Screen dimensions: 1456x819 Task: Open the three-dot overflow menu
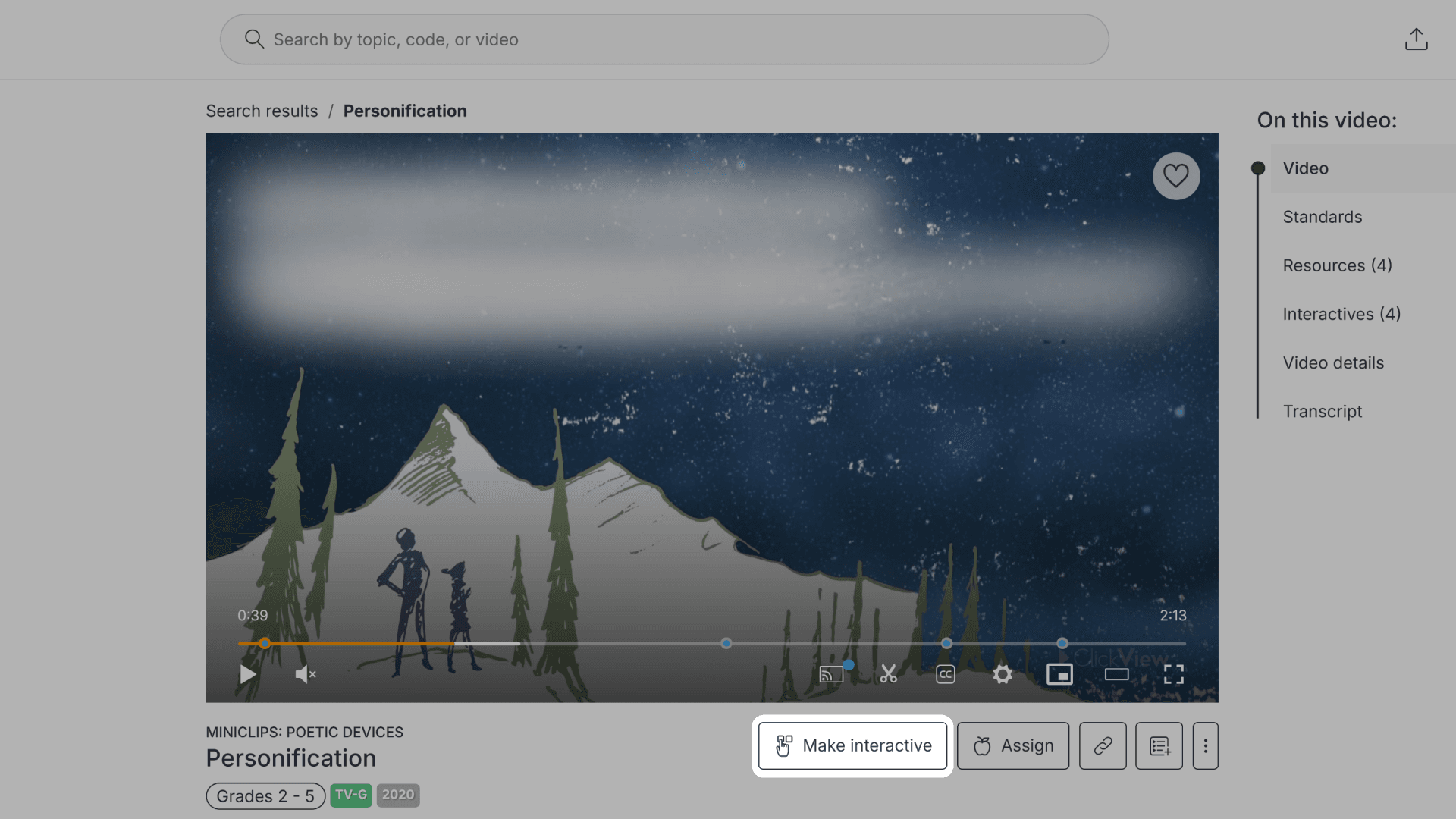pos(1205,745)
